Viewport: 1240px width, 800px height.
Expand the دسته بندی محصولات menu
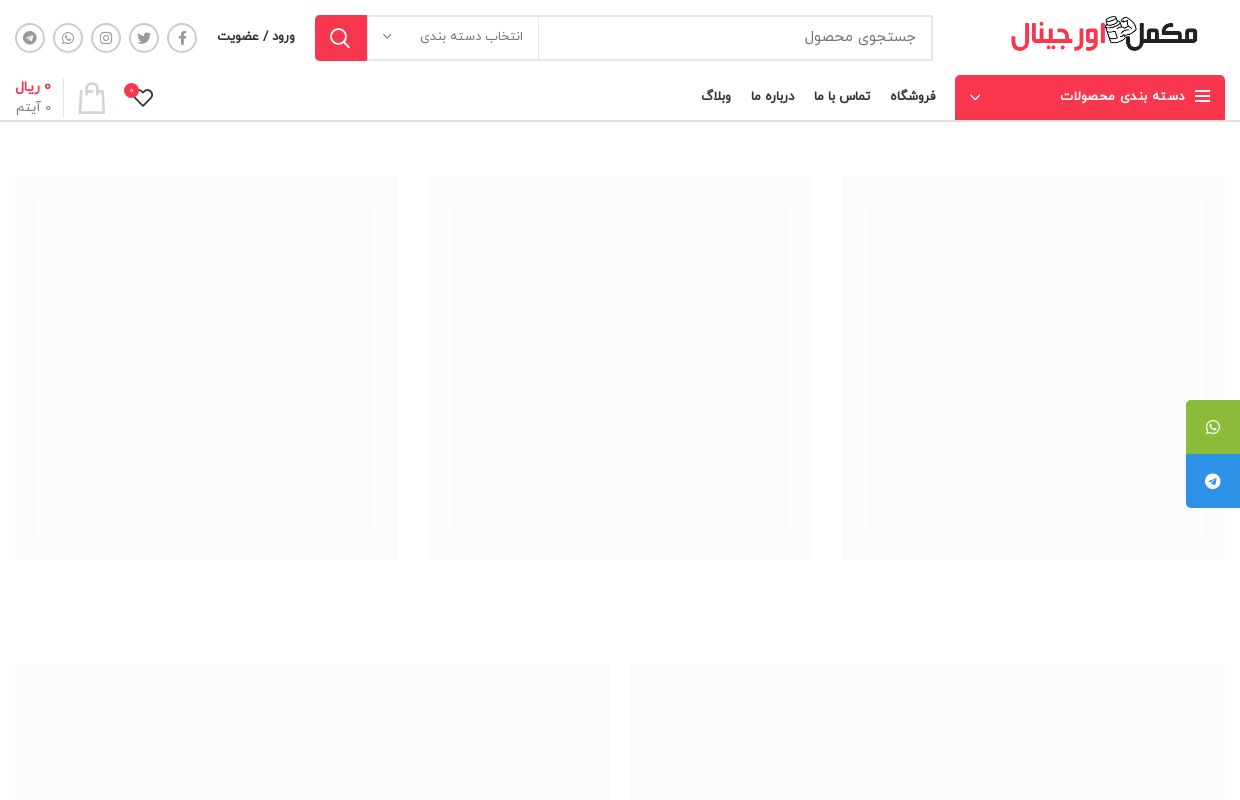click(1121, 97)
